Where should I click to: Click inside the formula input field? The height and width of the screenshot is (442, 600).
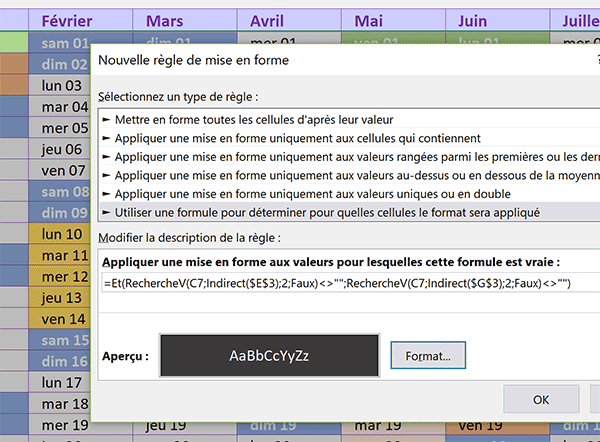[x=350, y=283]
